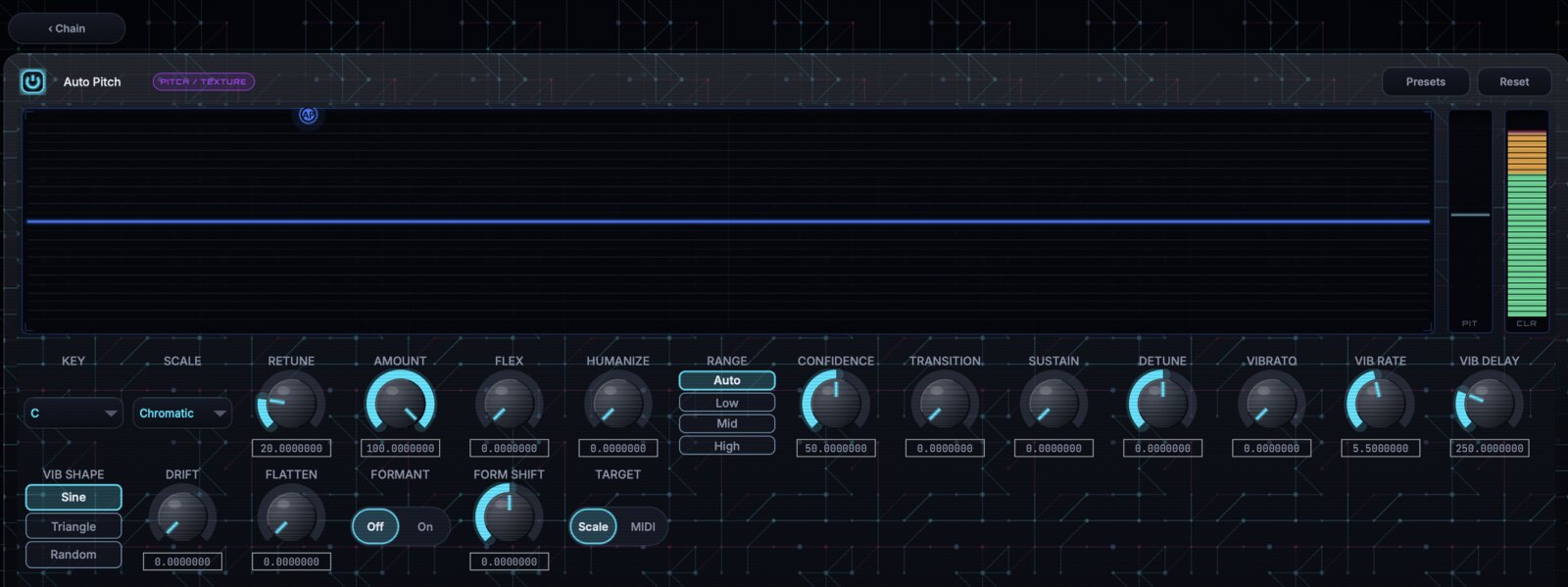Click the Transition value field
The width and height of the screenshot is (1568, 587).
pyautogui.click(x=945, y=448)
